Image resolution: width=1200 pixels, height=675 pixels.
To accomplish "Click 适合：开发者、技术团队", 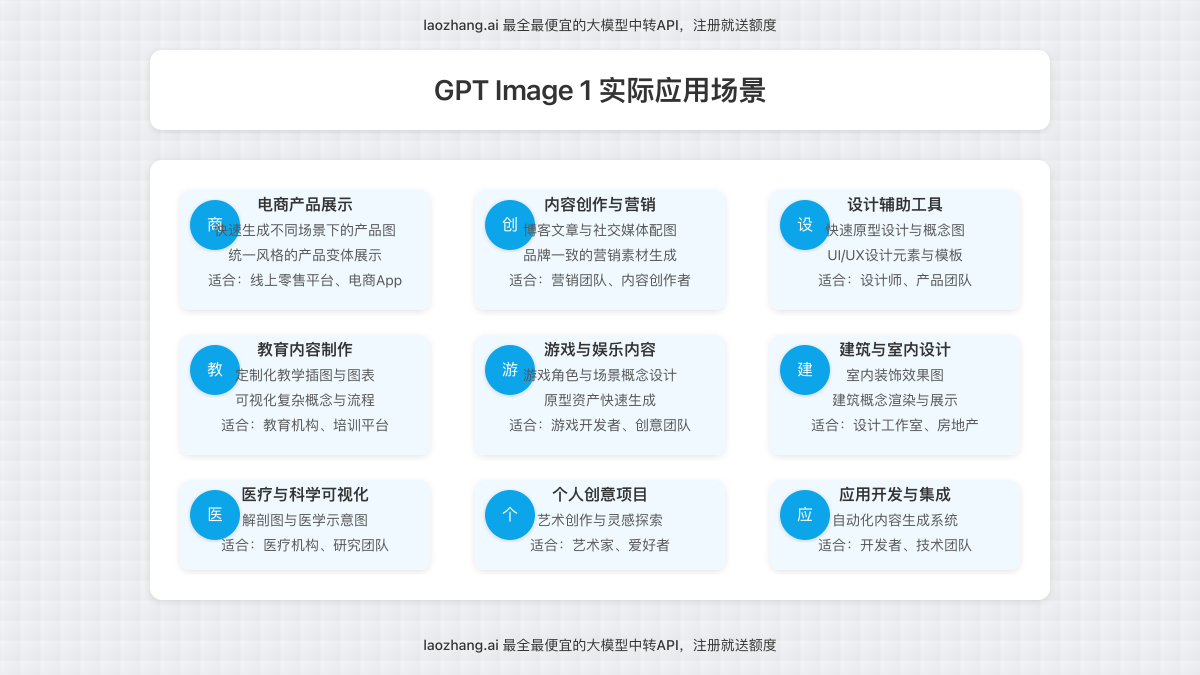I will click(895, 545).
